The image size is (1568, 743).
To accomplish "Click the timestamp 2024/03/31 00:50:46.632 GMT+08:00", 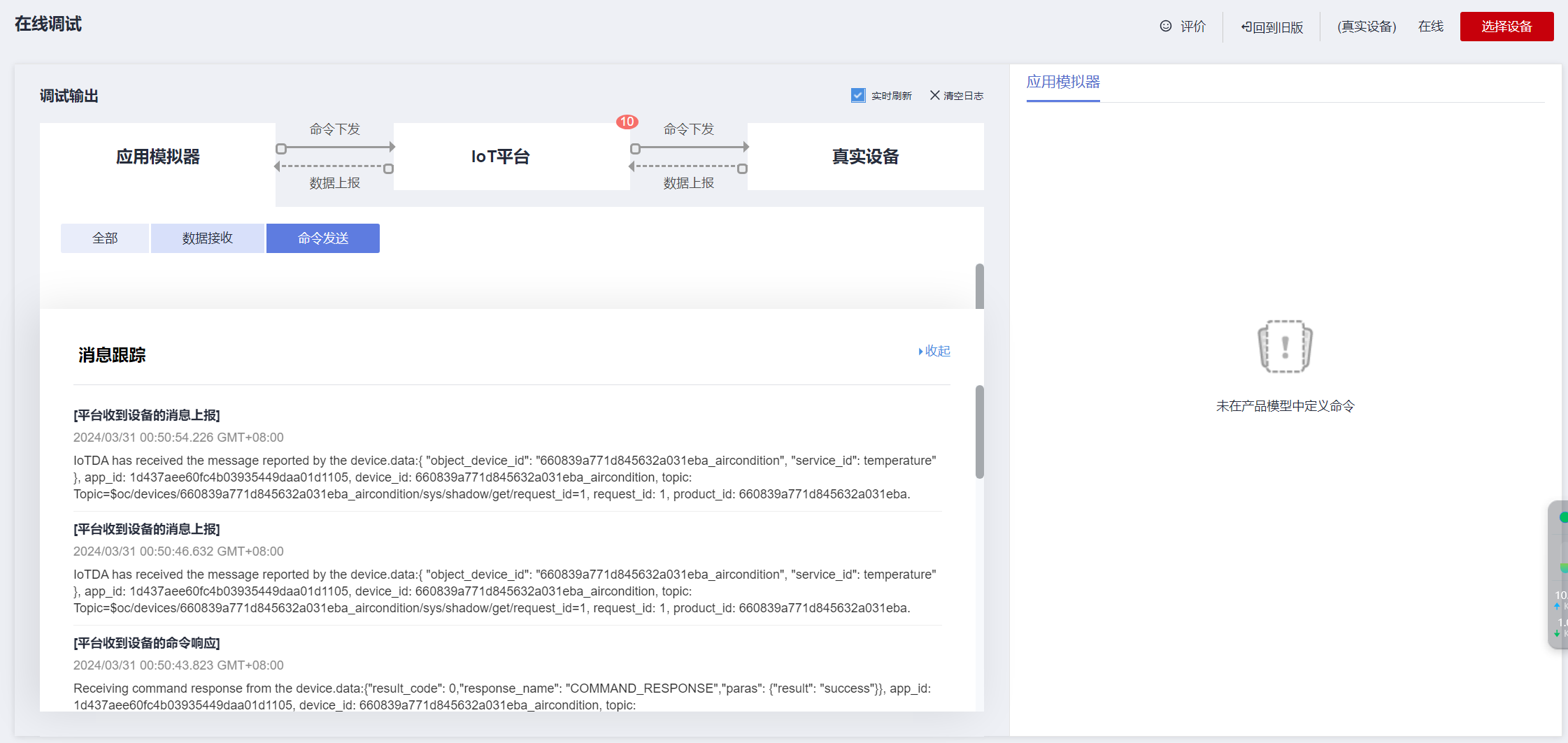I will pyautogui.click(x=178, y=551).
